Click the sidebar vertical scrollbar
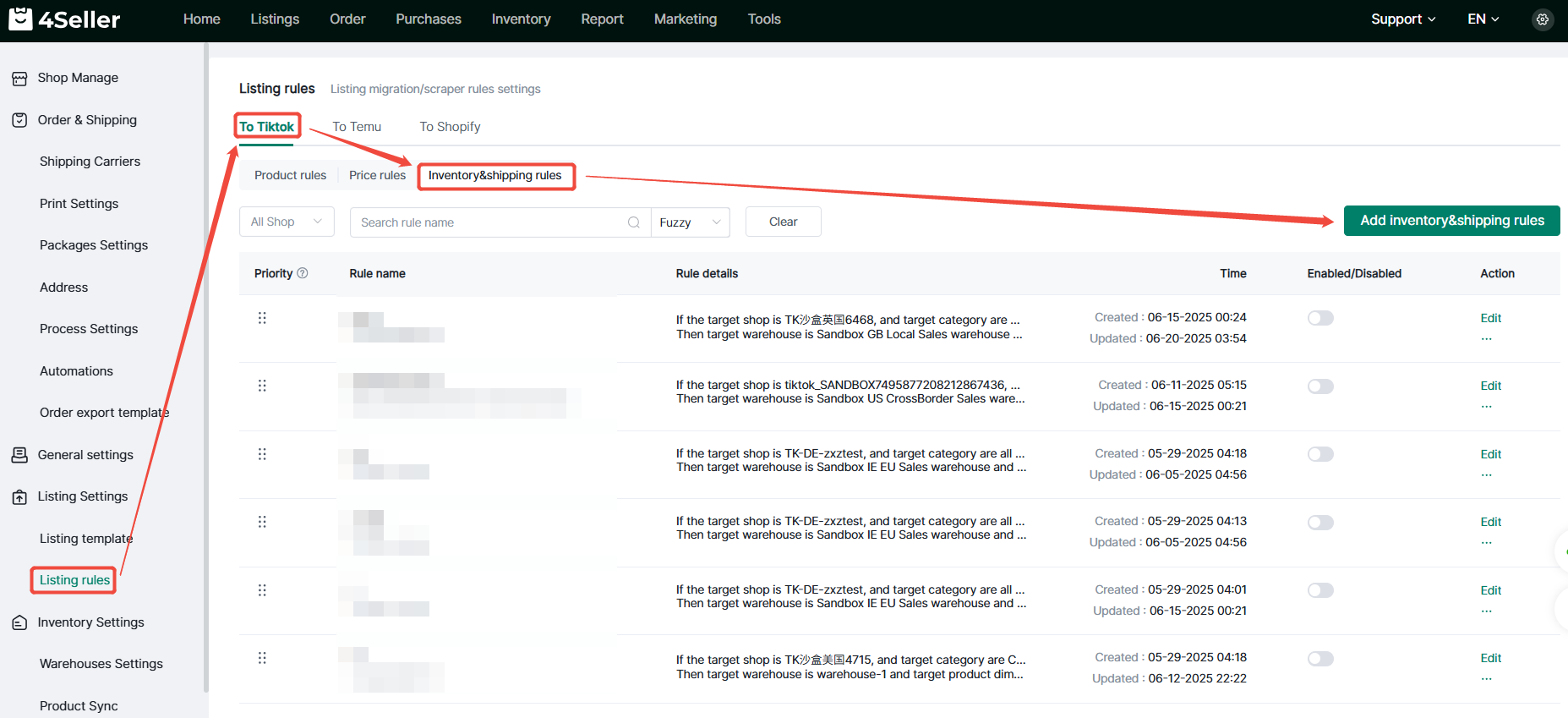The height and width of the screenshot is (718, 1568). point(205,368)
